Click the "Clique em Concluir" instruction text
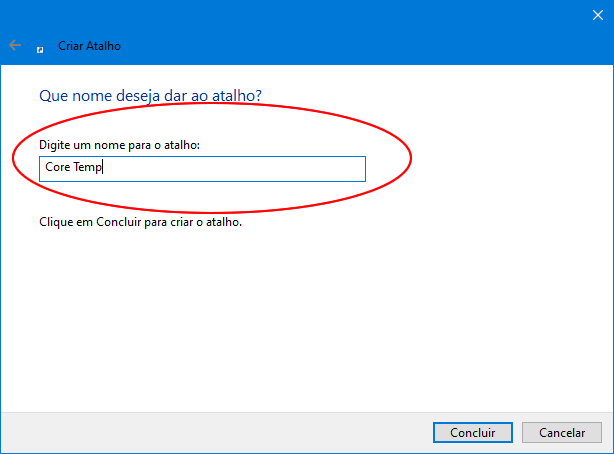Viewport: 614px width, 454px height. [x=140, y=222]
